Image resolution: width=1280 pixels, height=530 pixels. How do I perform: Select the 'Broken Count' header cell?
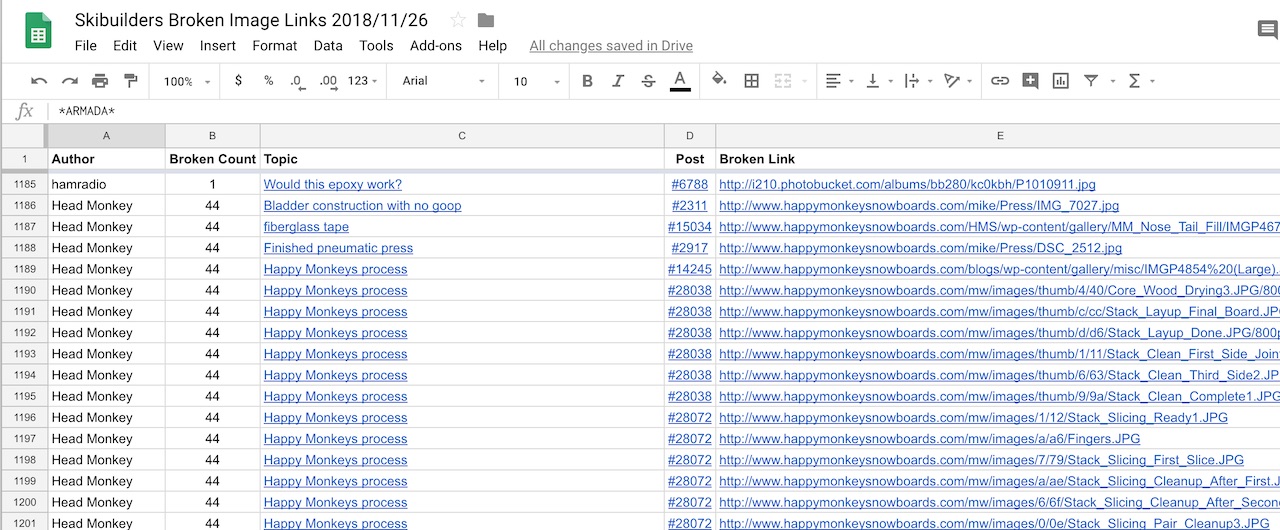coord(212,158)
